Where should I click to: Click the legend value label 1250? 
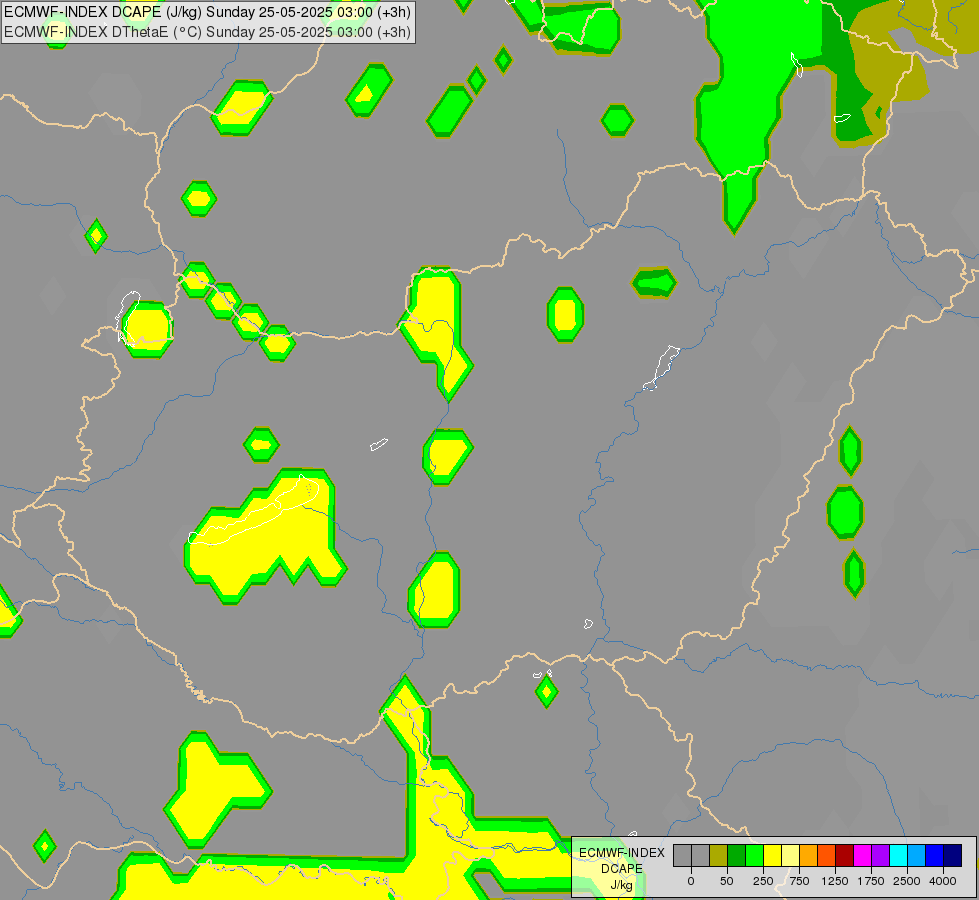pyautogui.click(x=835, y=881)
